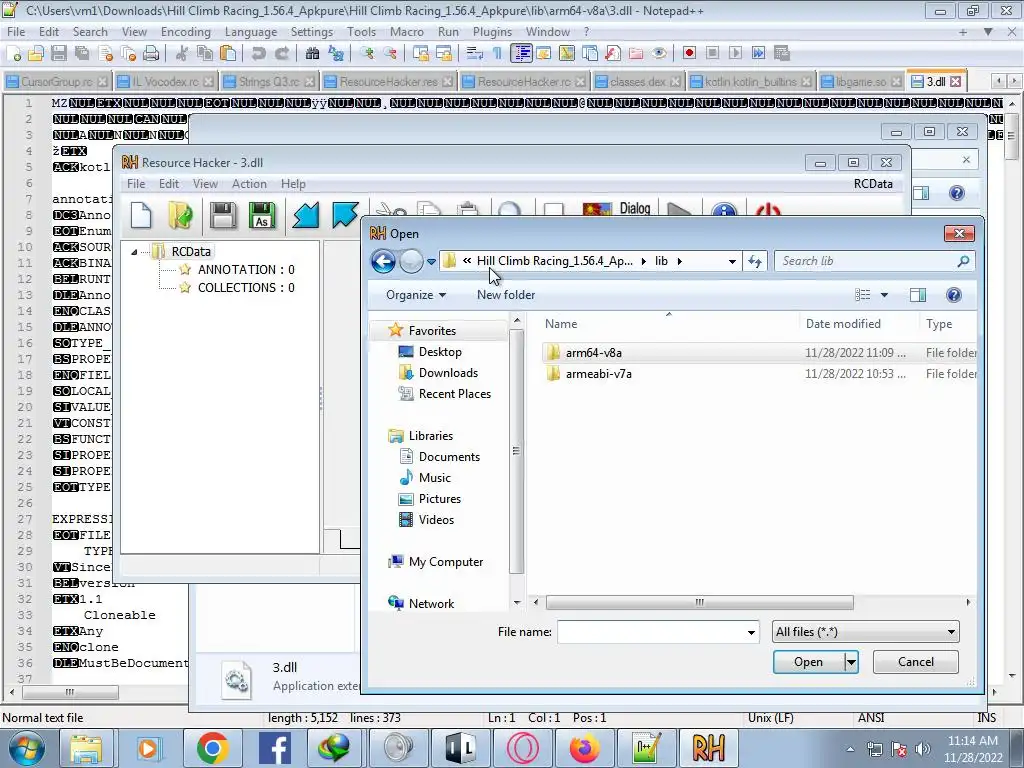Click Resource Hacker Open file folder icon
Screen dimensions: 1024x768
click(180, 216)
